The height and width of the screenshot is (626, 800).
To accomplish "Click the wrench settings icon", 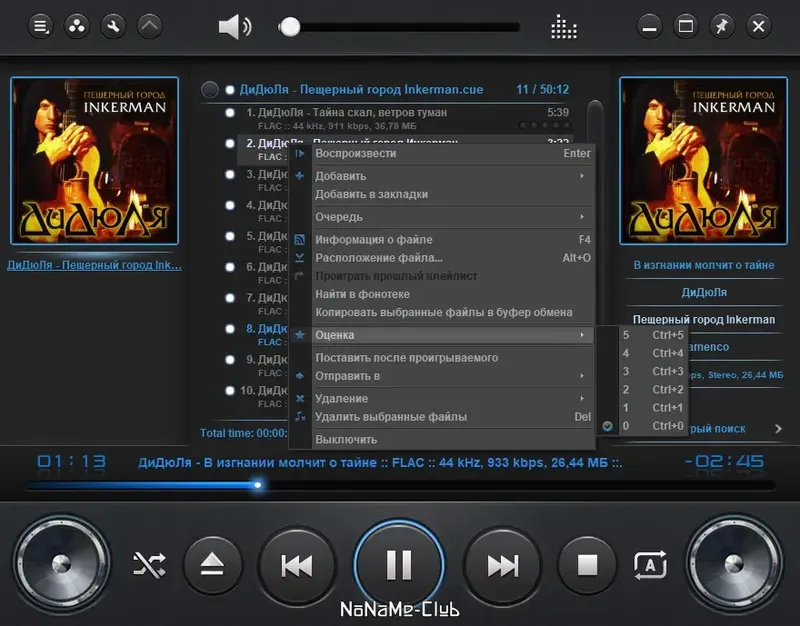I will click(x=113, y=26).
